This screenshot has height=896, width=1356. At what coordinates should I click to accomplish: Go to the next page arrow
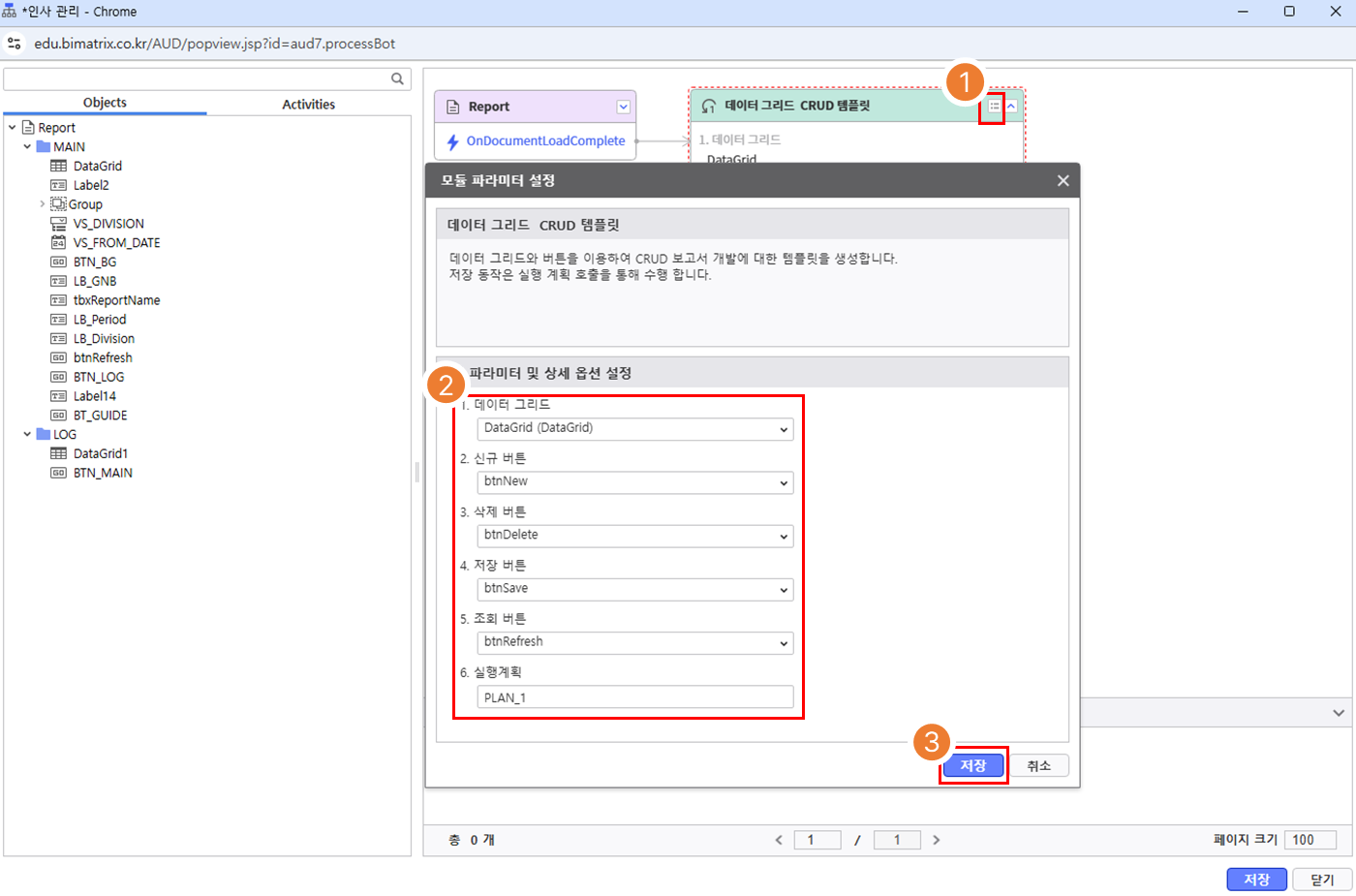[x=936, y=840]
